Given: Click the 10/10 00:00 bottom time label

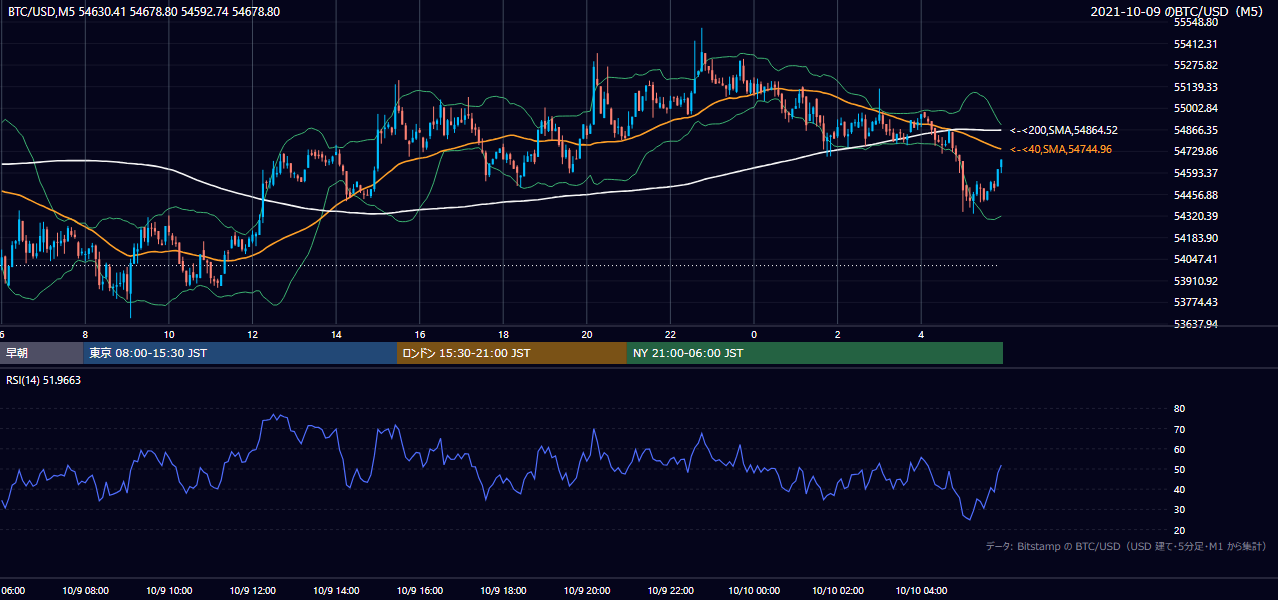Looking at the screenshot, I should tap(754, 590).
